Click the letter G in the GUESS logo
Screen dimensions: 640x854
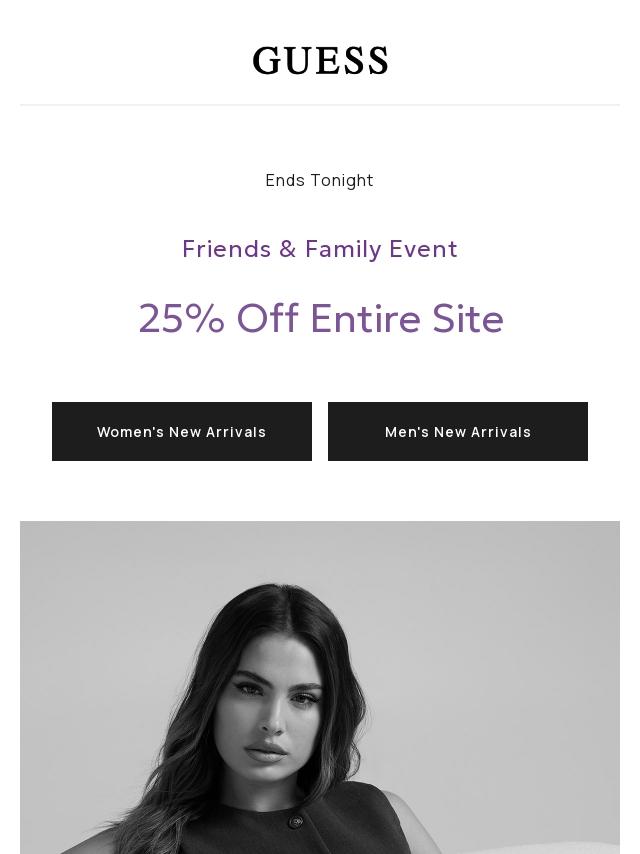point(267,61)
